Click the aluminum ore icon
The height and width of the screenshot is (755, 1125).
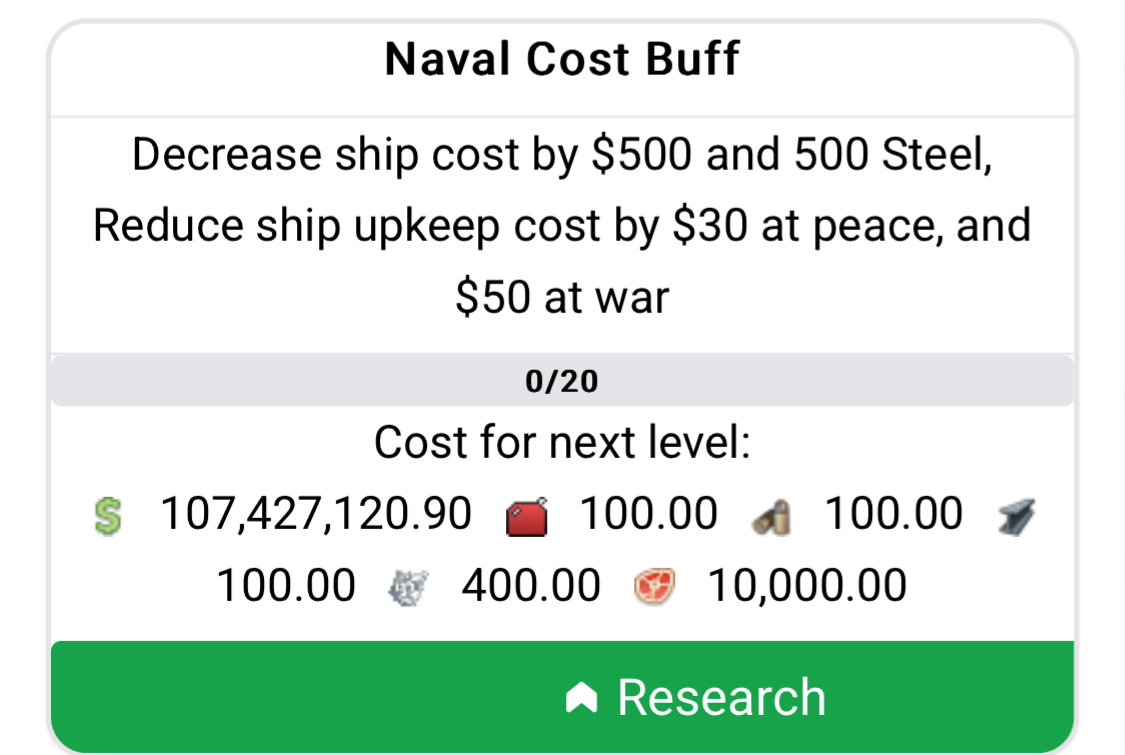tap(408, 588)
